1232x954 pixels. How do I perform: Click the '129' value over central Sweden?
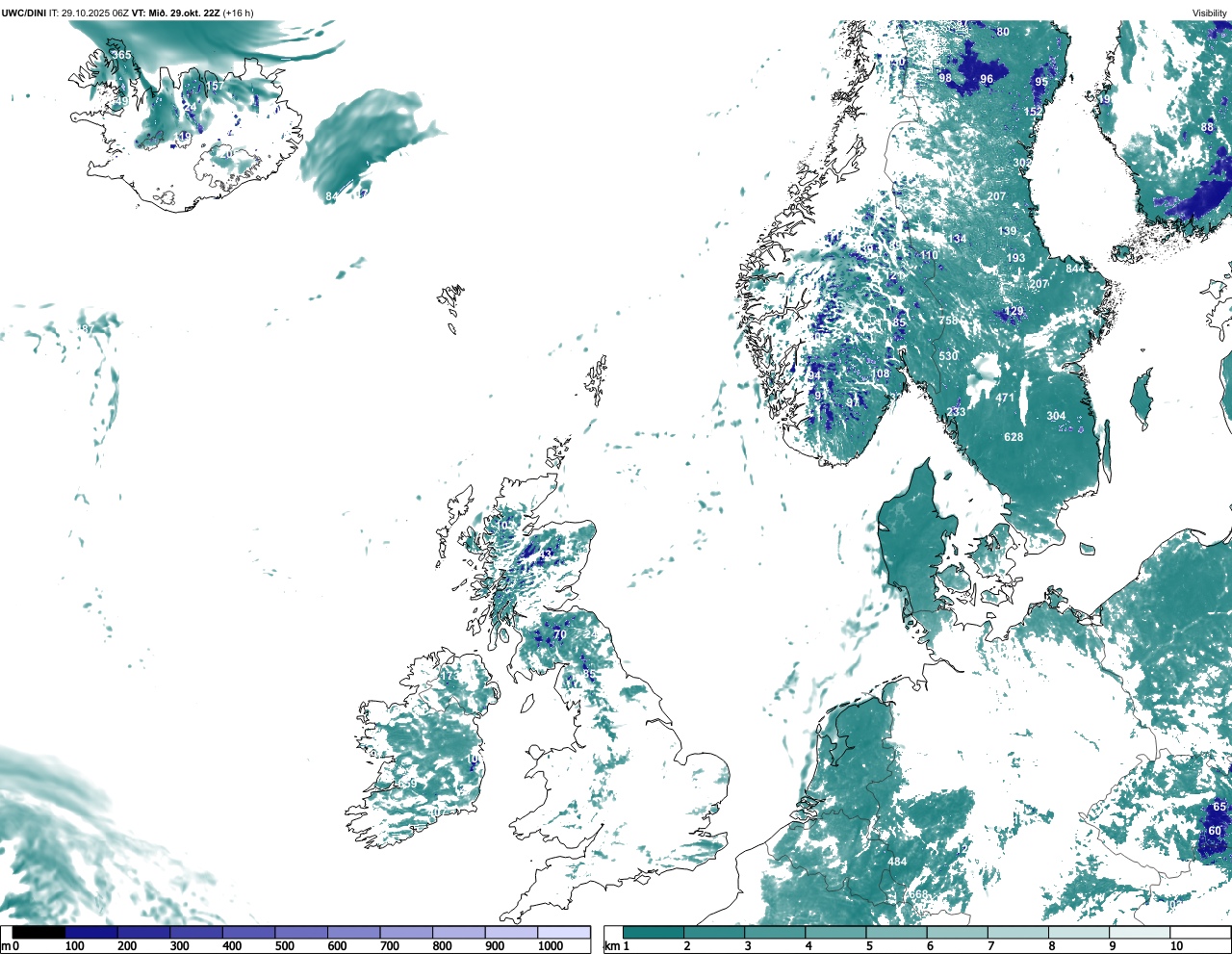pos(1014,311)
